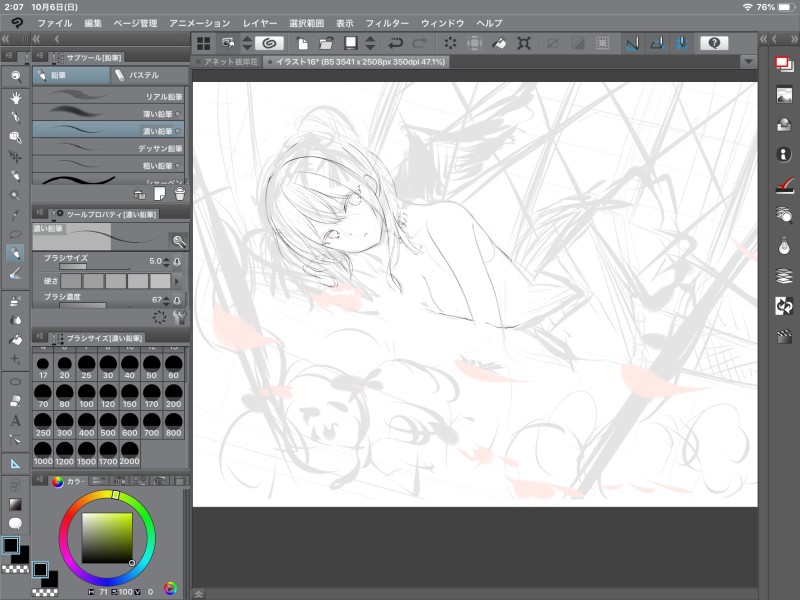Open the Brush Size panel menu
The image size is (800, 600).
pyautogui.click(x=39, y=336)
